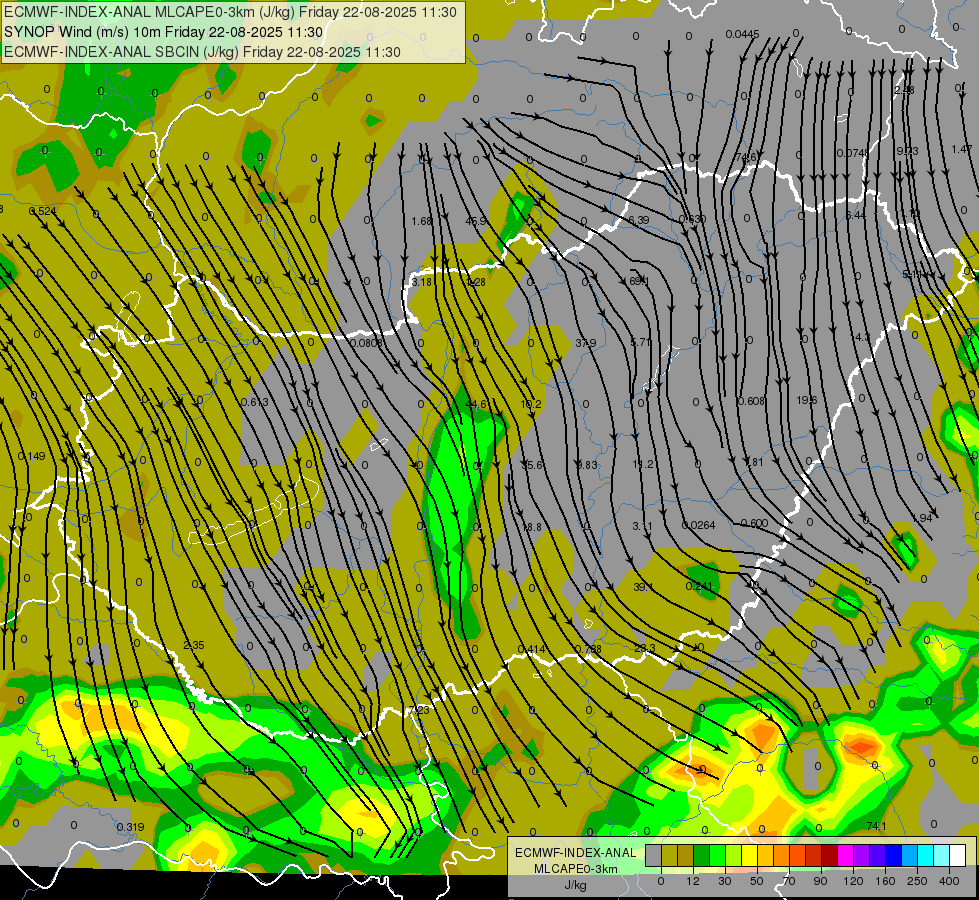Viewport: 979px width, 900px height.
Task: Click the map value 0.149
Action: point(31,457)
